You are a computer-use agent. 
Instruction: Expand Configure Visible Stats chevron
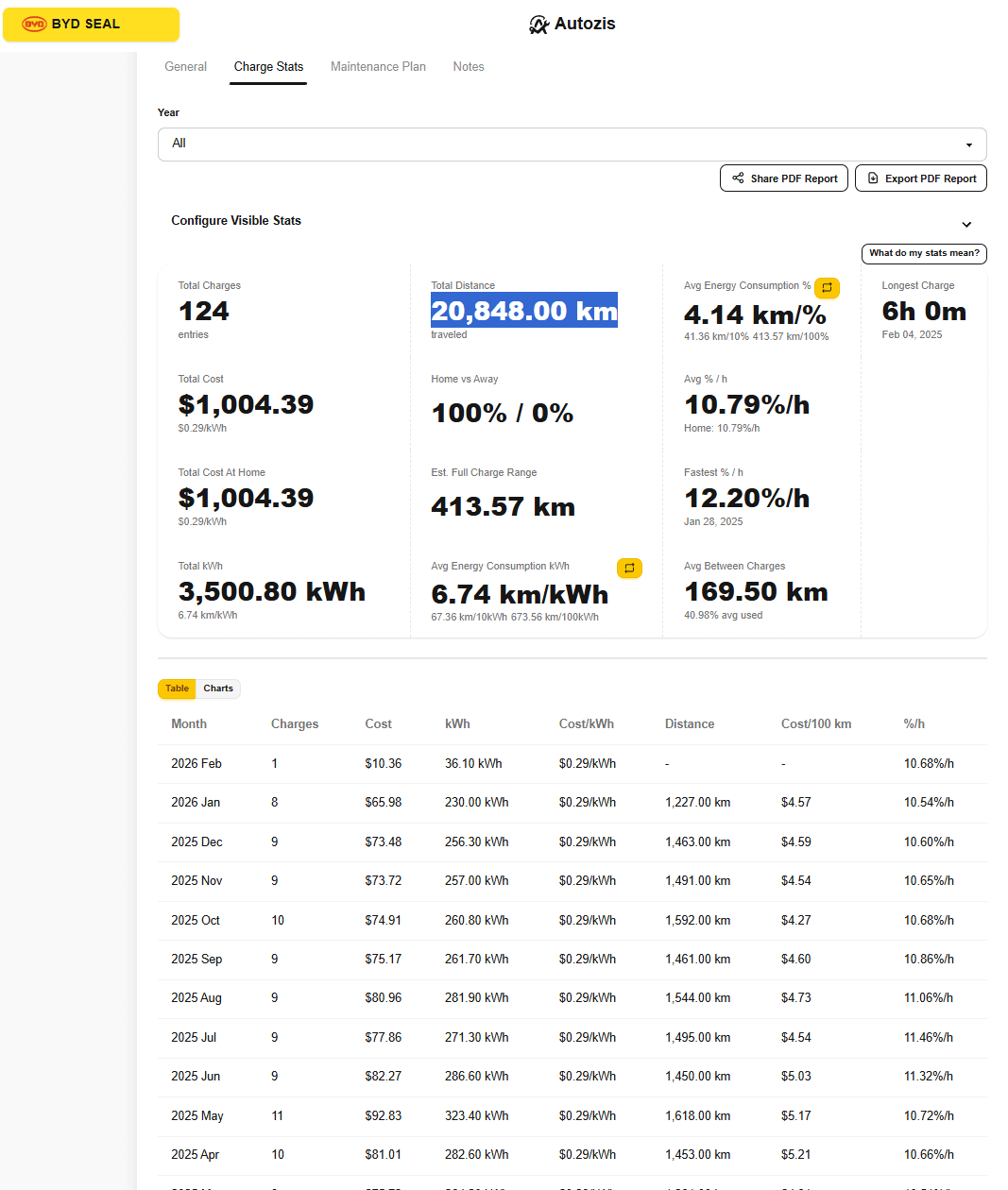tap(966, 225)
